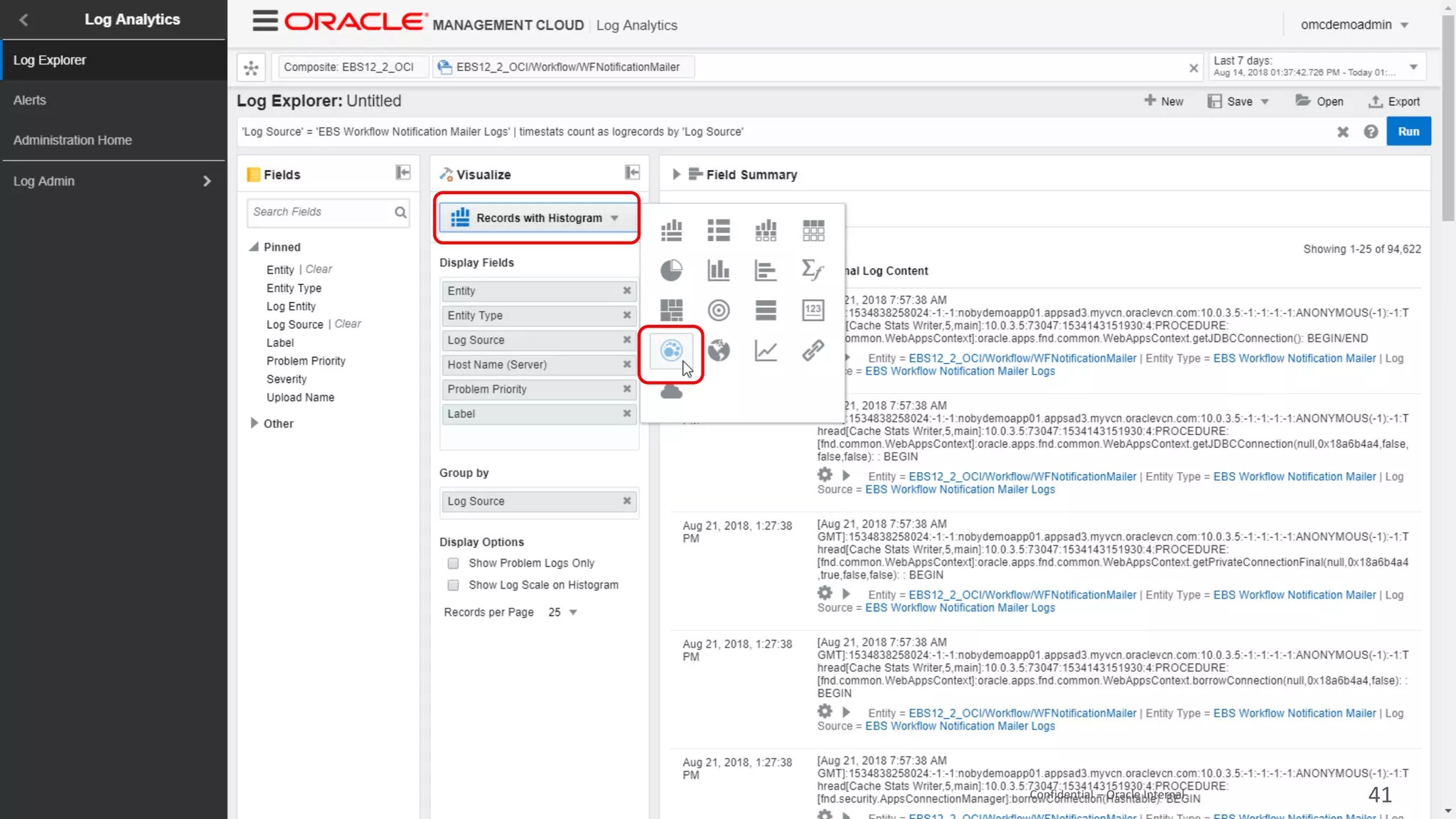This screenshot has width=1456, height=819.
Task: Select the Severity pinned field
Action: click(287, 379)
